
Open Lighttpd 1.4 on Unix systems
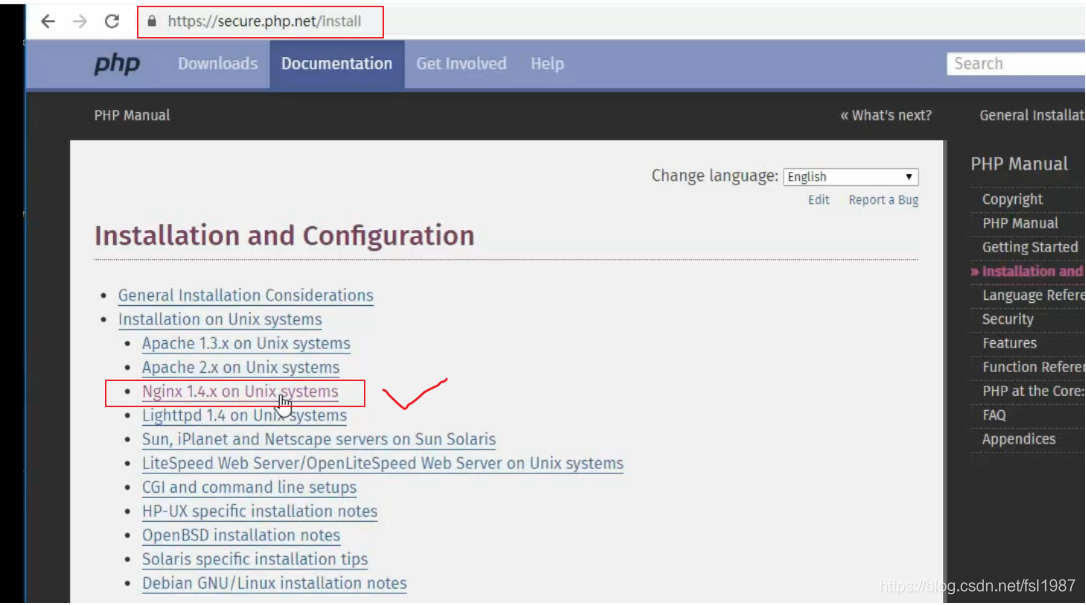(x=244, y=415)
